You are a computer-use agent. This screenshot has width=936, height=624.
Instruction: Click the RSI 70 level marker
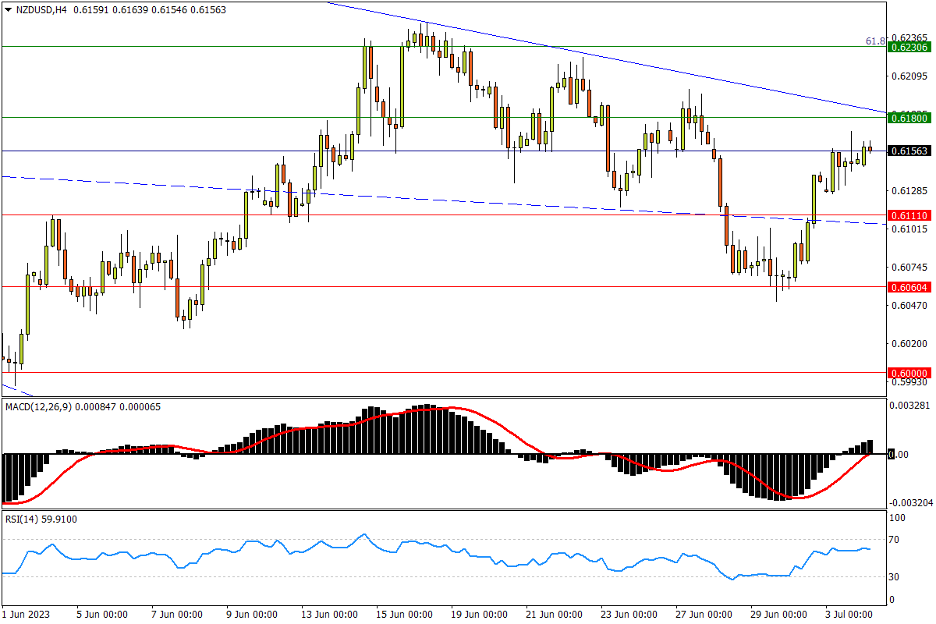896,540
